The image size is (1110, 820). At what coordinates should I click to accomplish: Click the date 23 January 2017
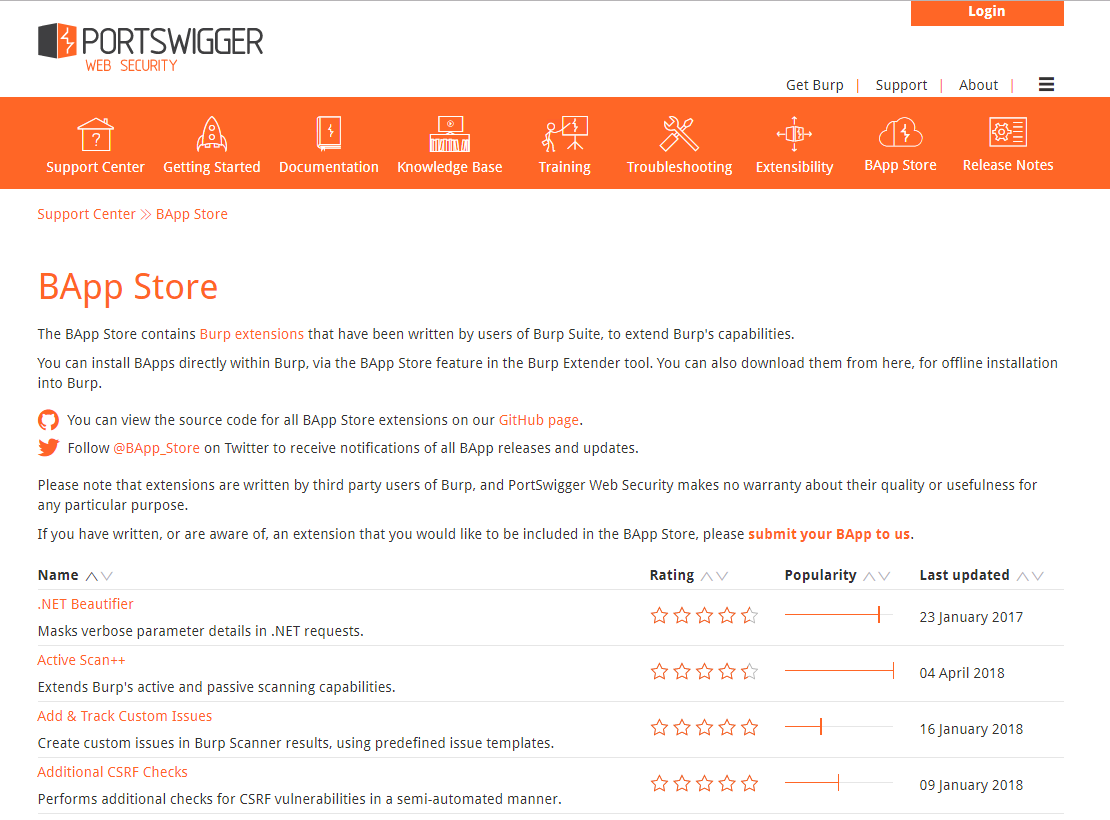[x=971, y=617]
